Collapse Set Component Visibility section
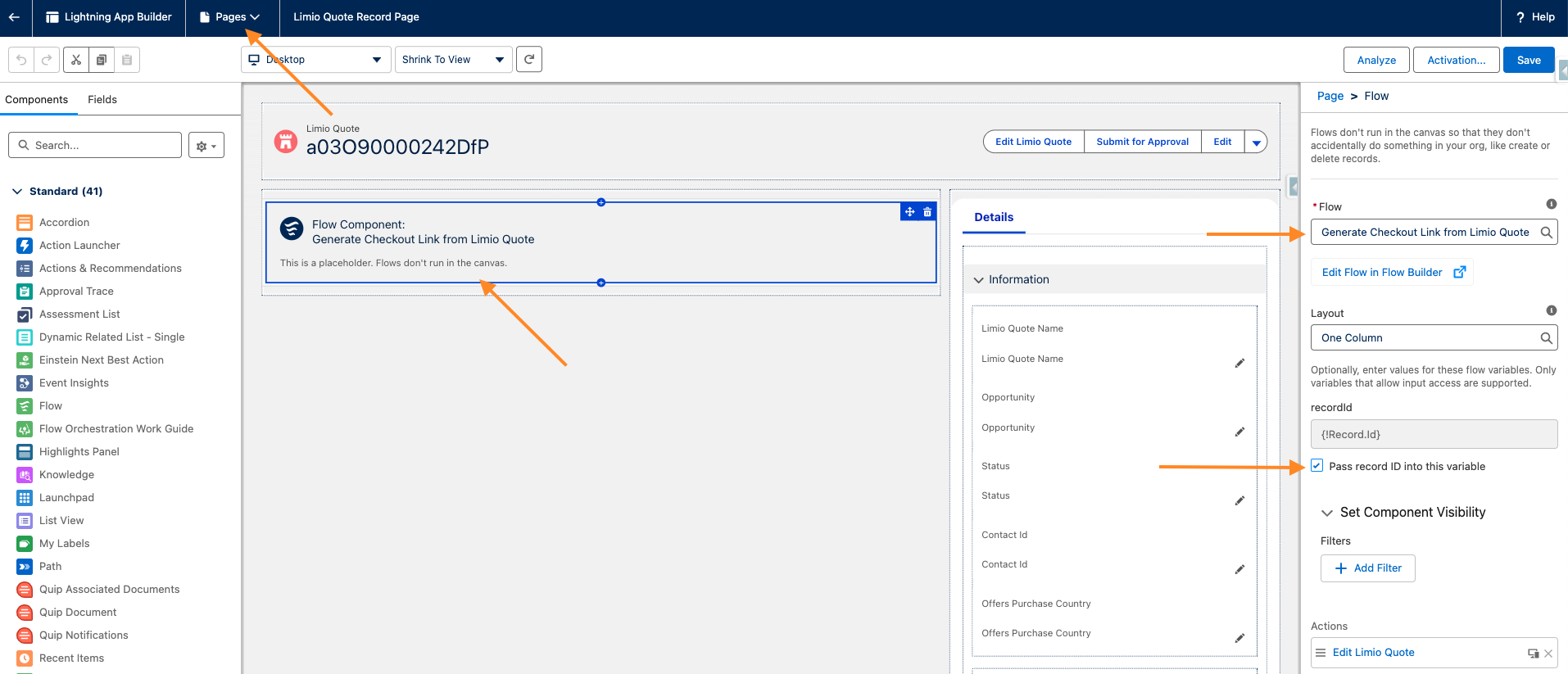1568x674 pixels. (1327, 513)
